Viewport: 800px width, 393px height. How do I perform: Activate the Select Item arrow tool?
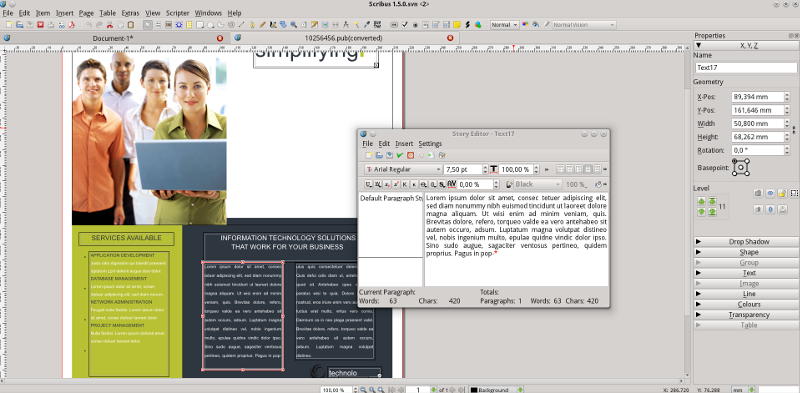click(148, 24)
